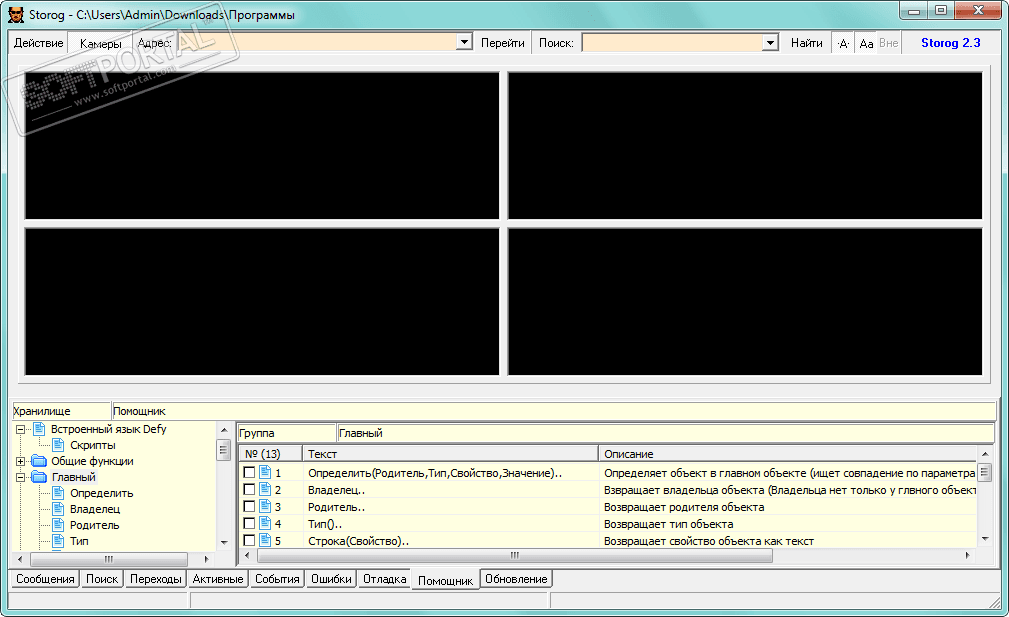Click tree panel horizontal scrollbar thumb
Viewport: 1009px width, 617px height.
(x=109, y=559)
